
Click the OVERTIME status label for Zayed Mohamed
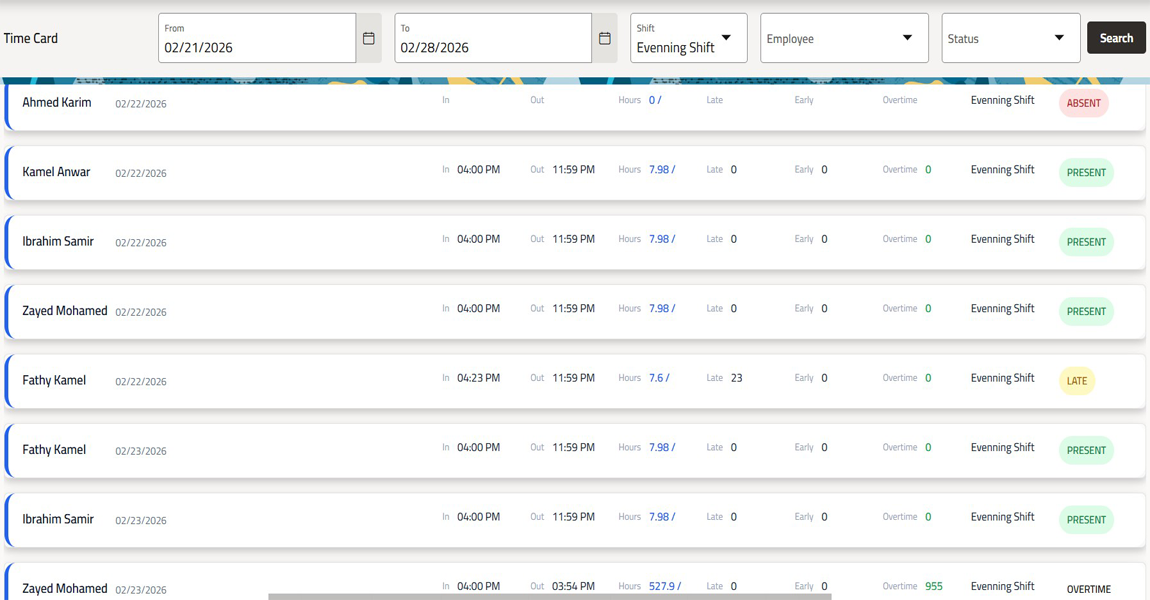point(1088,590)
